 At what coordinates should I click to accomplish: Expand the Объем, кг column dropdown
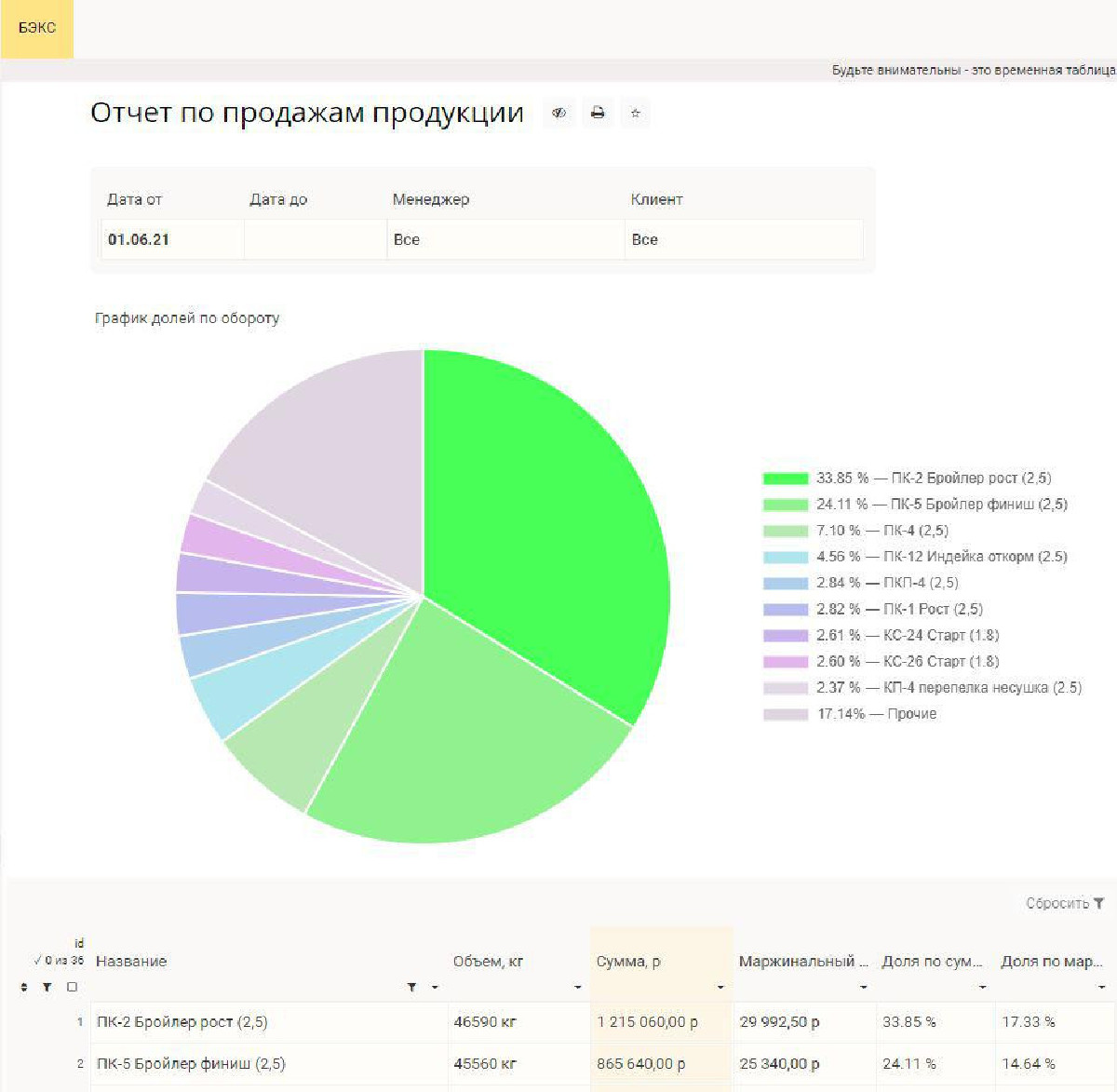(x=577, y=987)
